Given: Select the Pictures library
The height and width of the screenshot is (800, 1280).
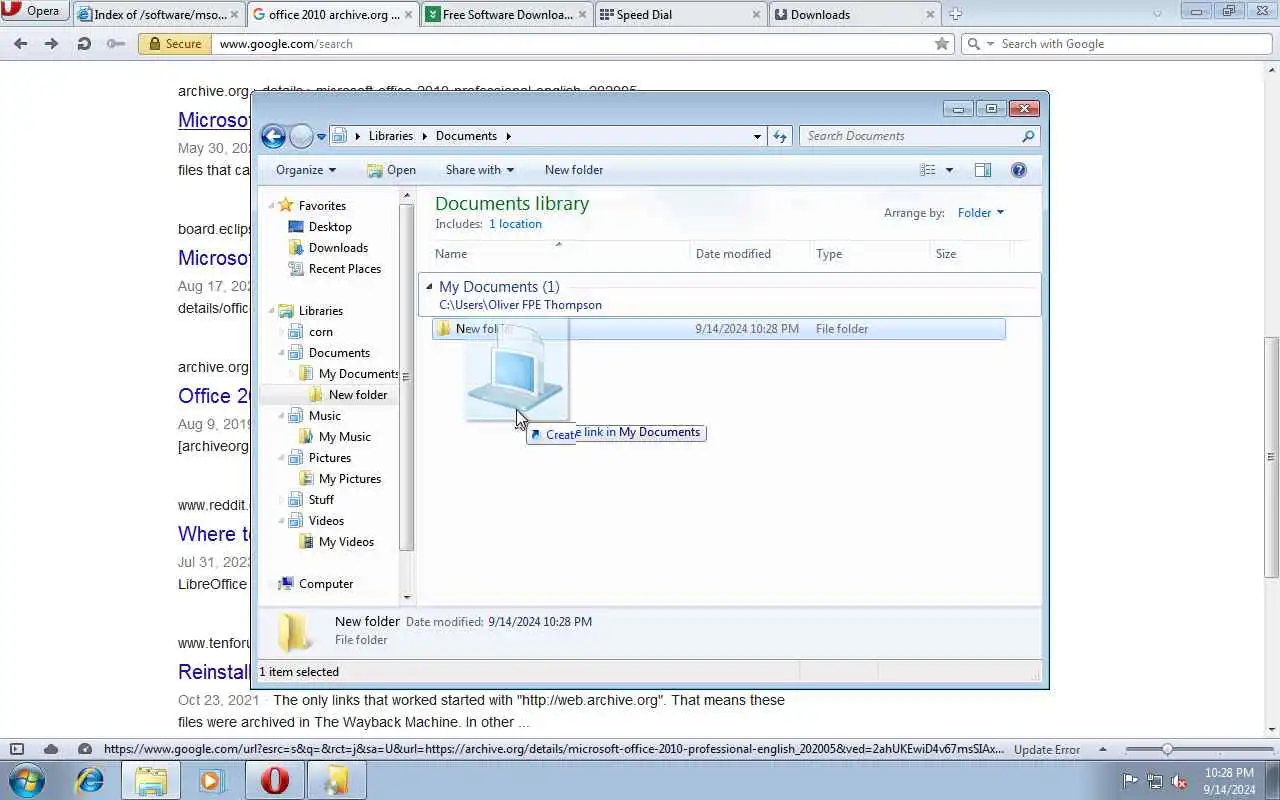Looking at the screenshot, I should coord(330,457).
